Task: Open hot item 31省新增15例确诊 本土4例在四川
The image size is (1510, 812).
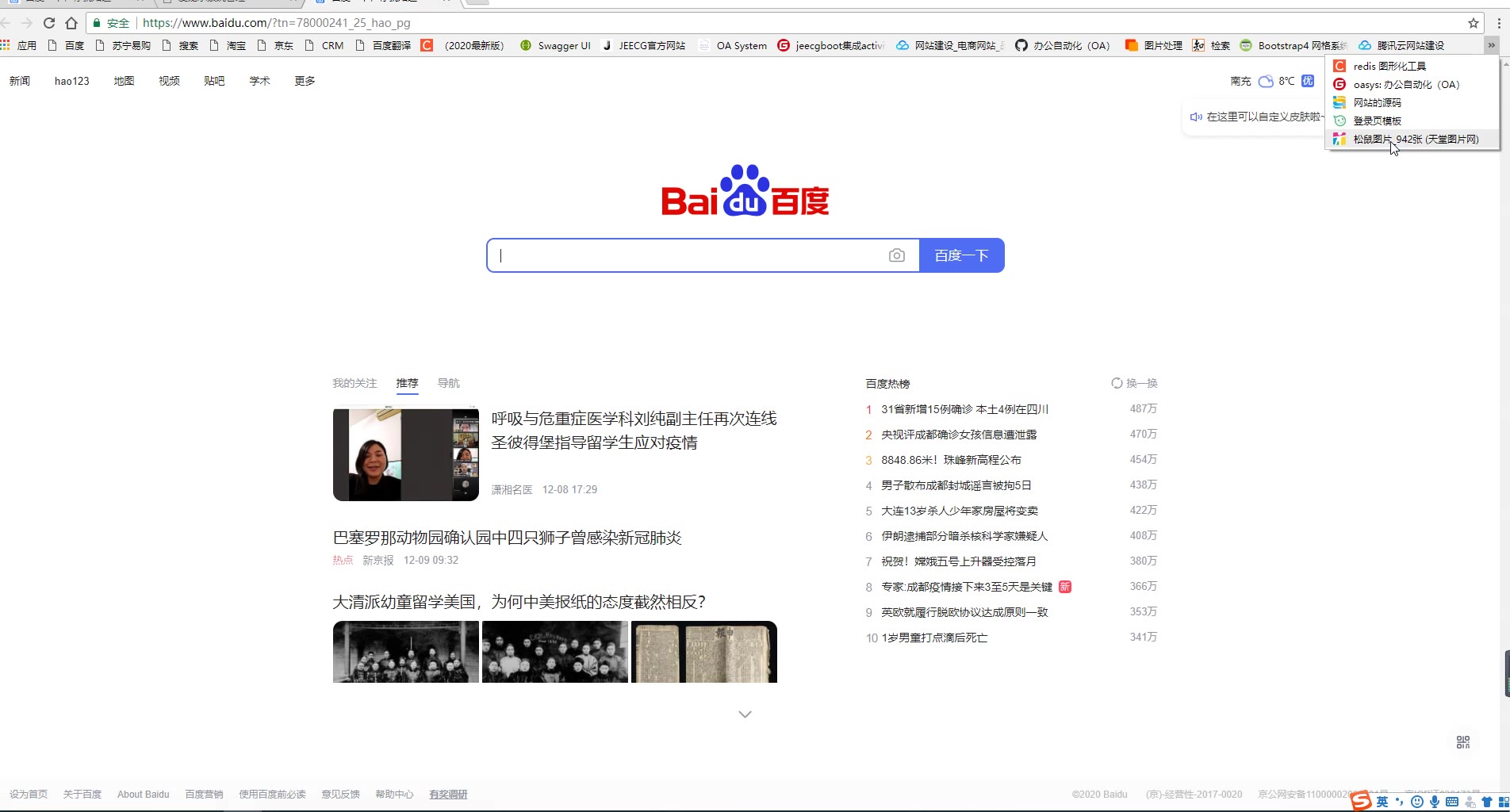Action: 964,409
